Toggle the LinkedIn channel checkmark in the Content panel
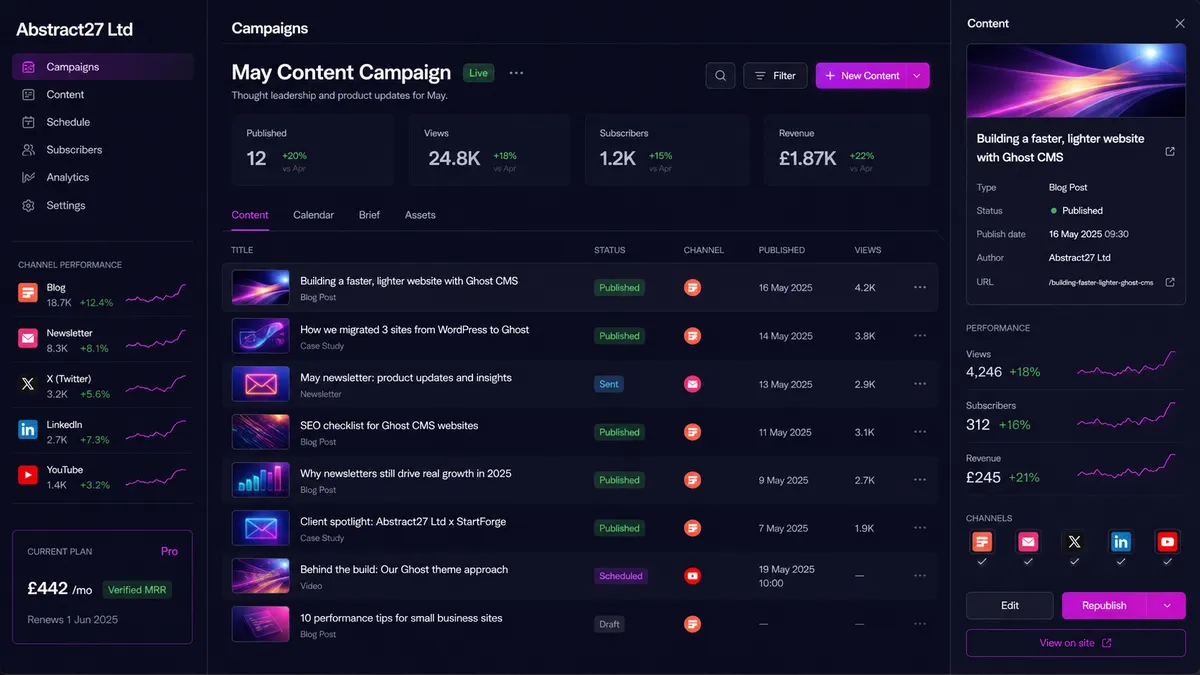Screen dimensions: 1200x675 tap(1121, 562)
